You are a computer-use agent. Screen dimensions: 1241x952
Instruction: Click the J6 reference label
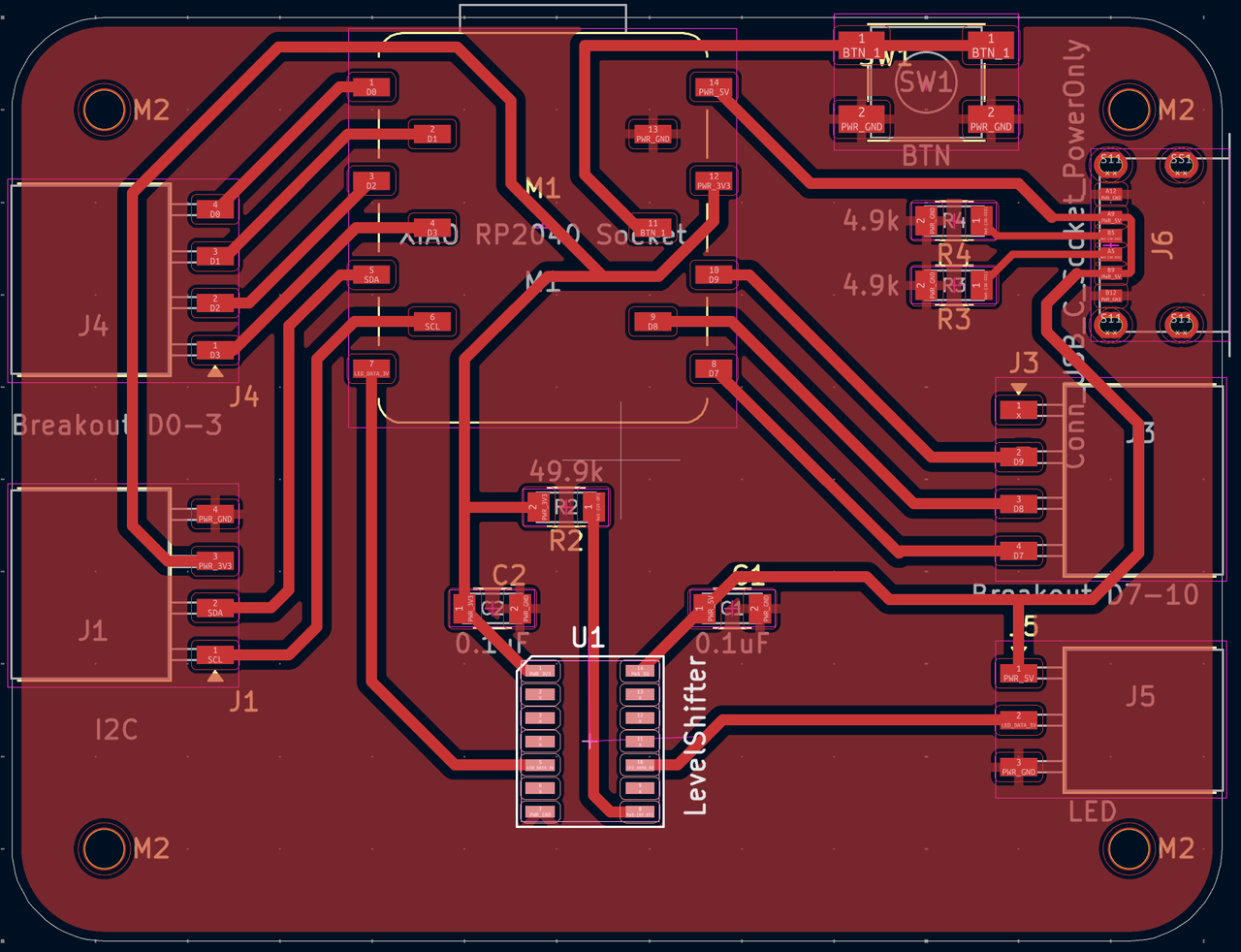[1162, 243]
